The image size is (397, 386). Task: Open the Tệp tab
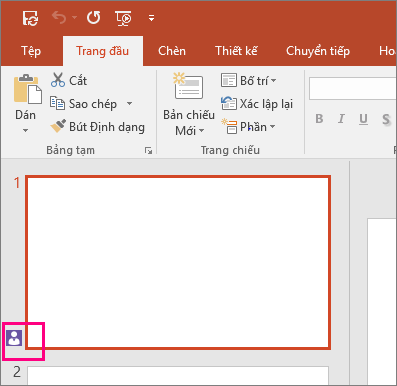[x=31, y=51]
